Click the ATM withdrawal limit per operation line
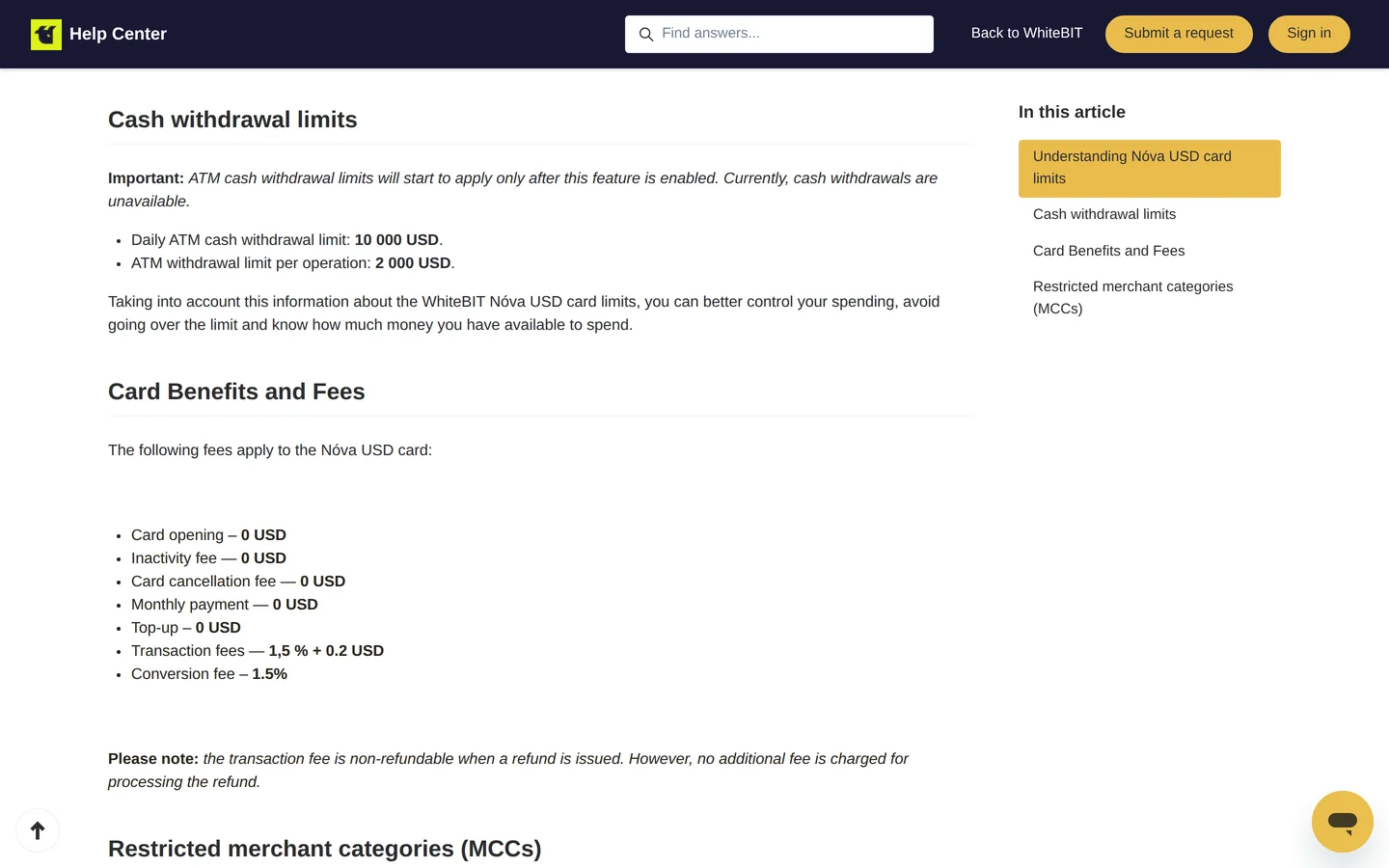 (293, 263)
